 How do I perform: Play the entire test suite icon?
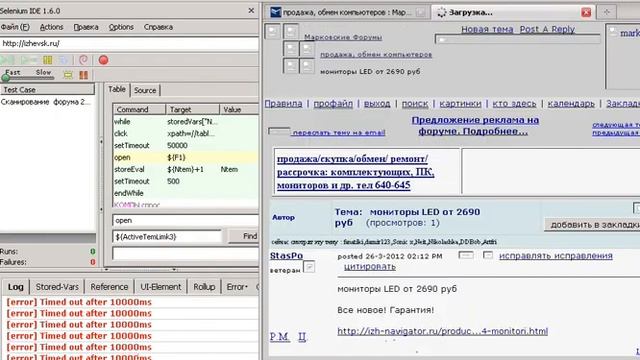click(8, 60)
